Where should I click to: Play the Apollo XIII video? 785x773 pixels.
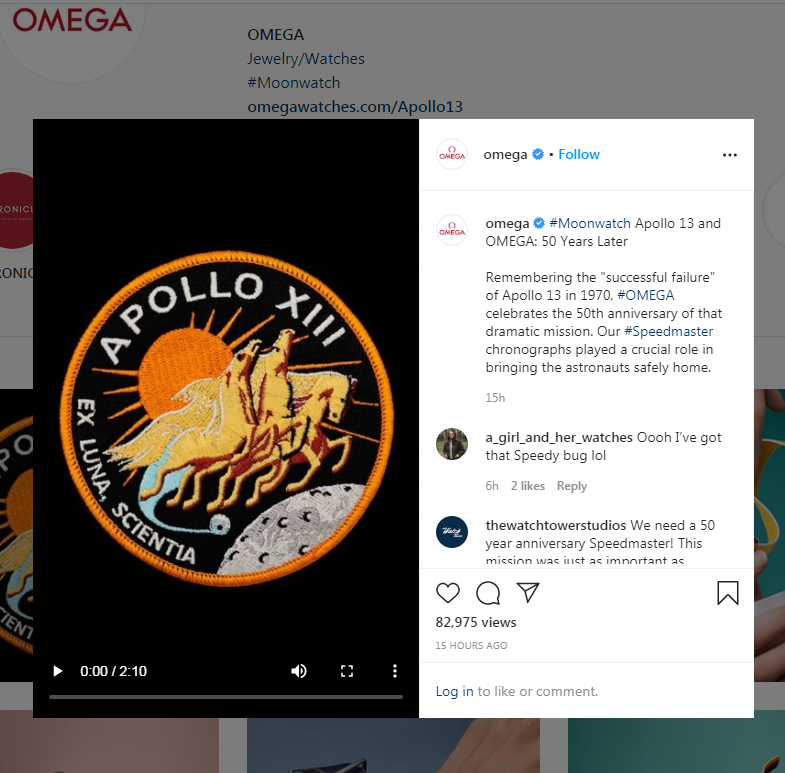point(58,671)
